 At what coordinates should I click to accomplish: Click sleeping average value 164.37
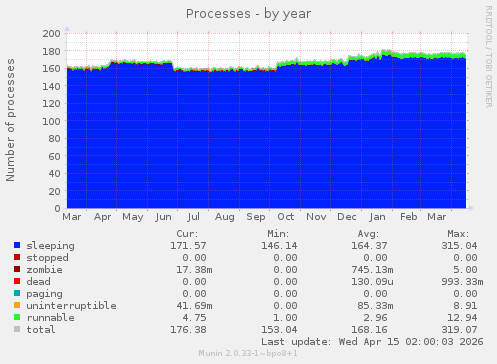click(369, 246)
